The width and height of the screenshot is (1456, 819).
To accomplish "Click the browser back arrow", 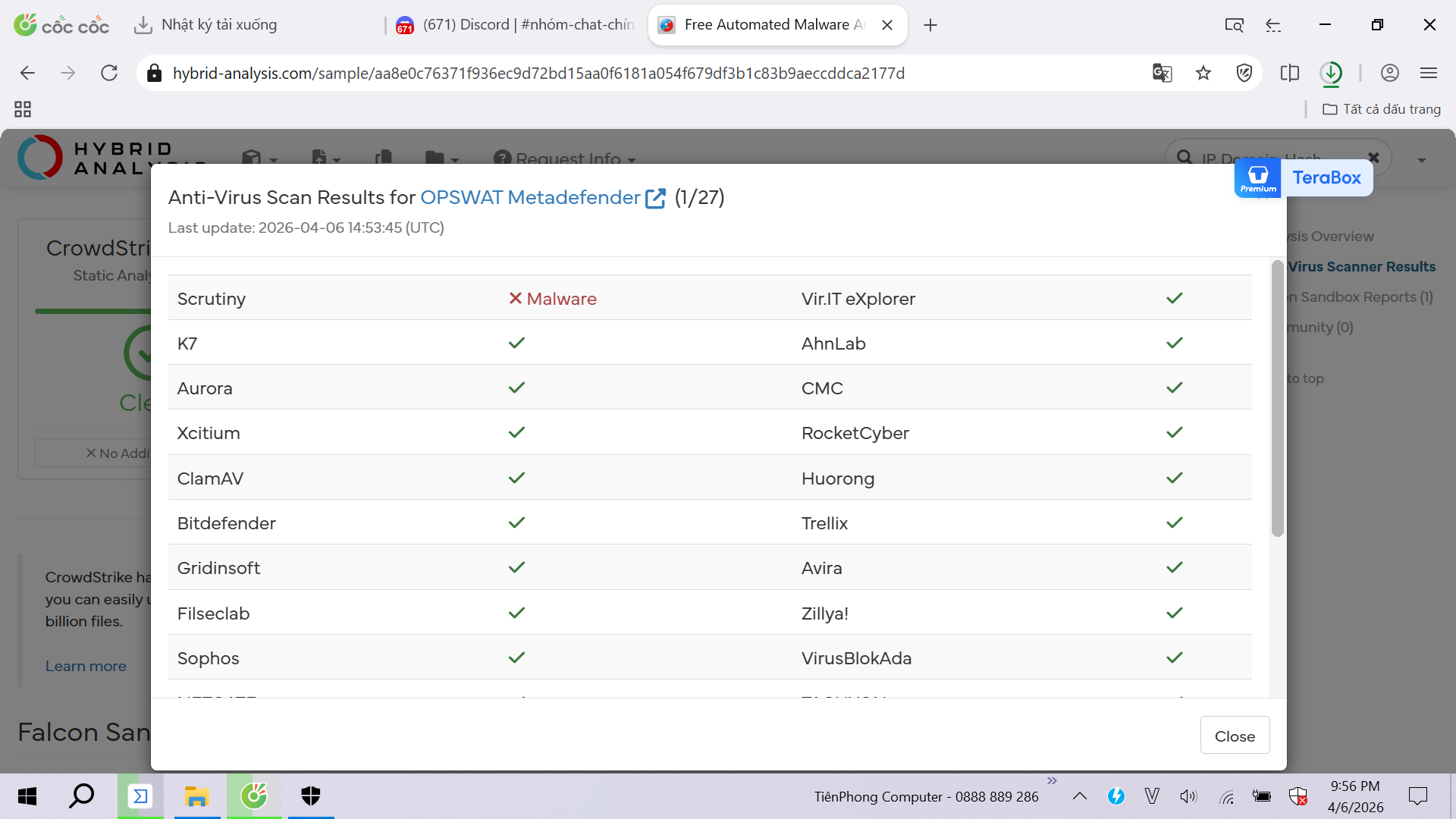I will click(27, 73).
